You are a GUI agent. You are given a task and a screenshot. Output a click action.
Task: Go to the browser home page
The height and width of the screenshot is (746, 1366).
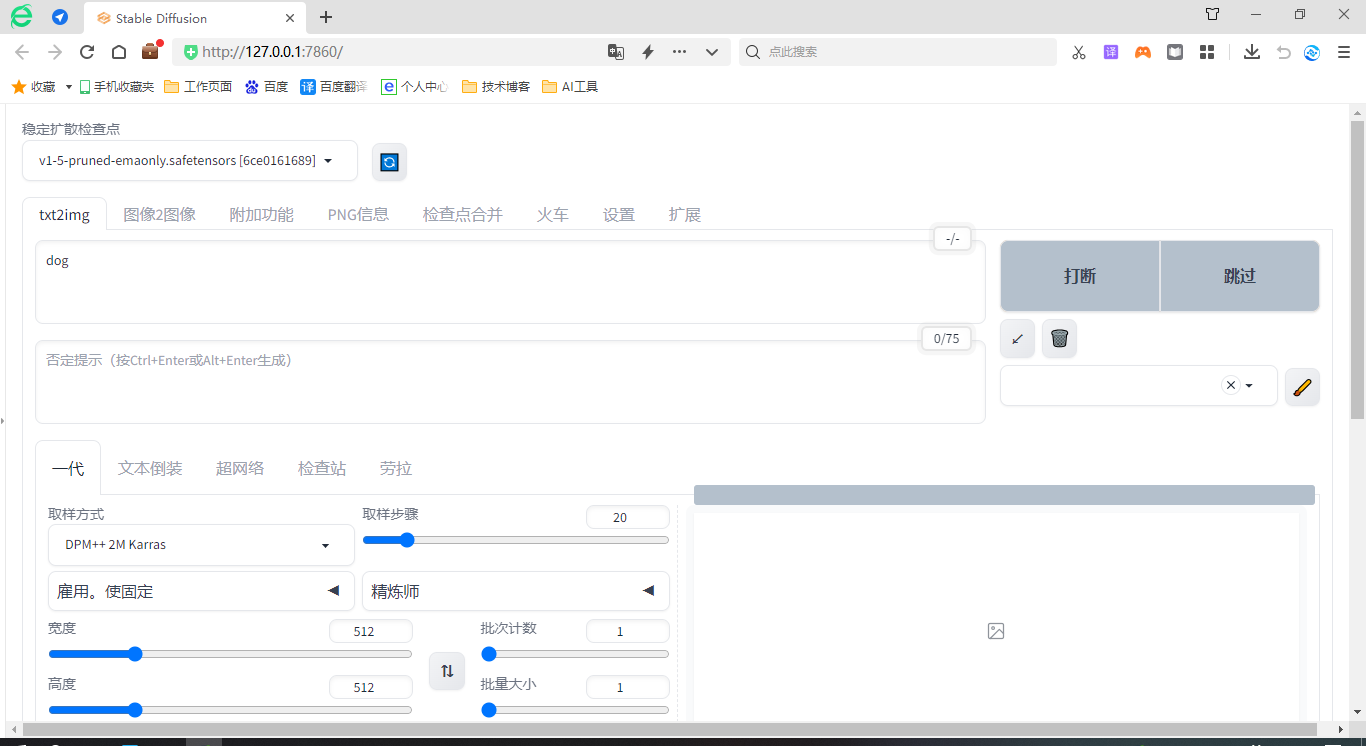tap(118, 52)
